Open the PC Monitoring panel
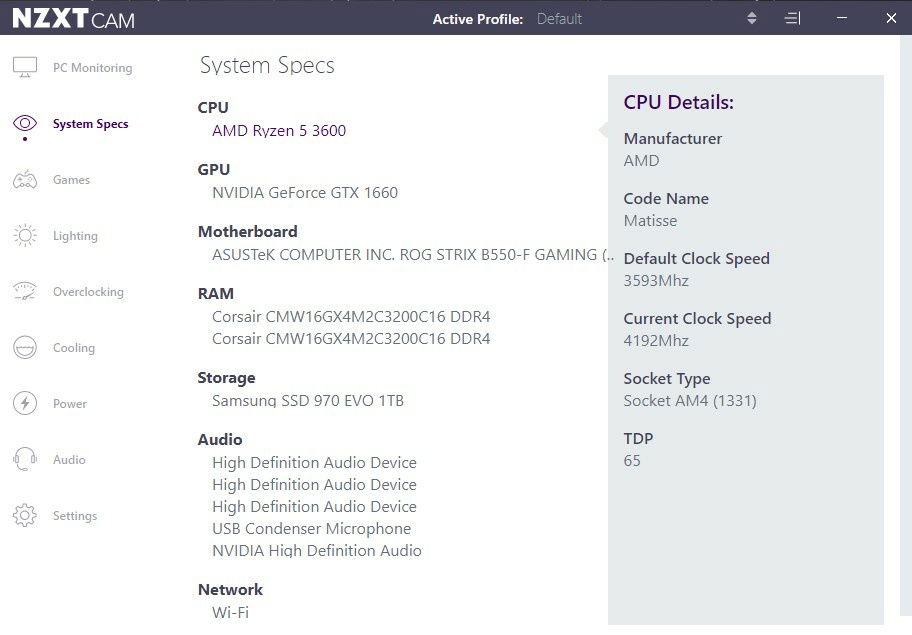The width and height of the screenshot is (912, 635). coord(93,67)
